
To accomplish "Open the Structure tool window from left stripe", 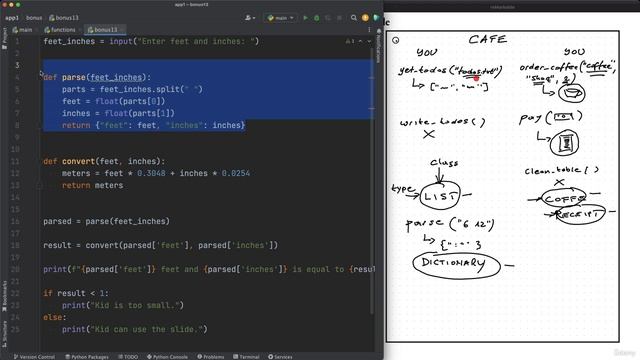I will (x=4, y=334).
